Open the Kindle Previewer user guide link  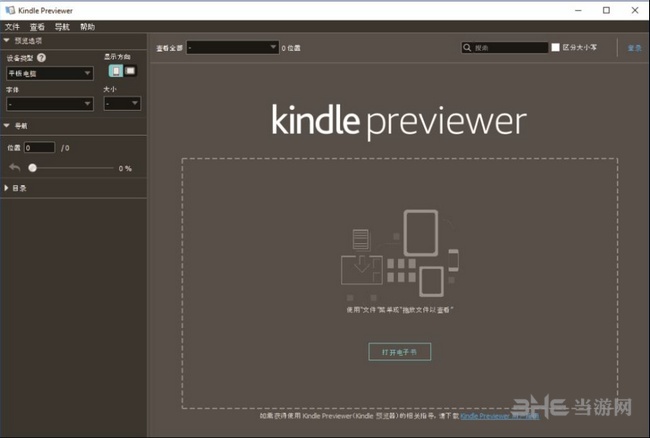[x=500, y=416]
